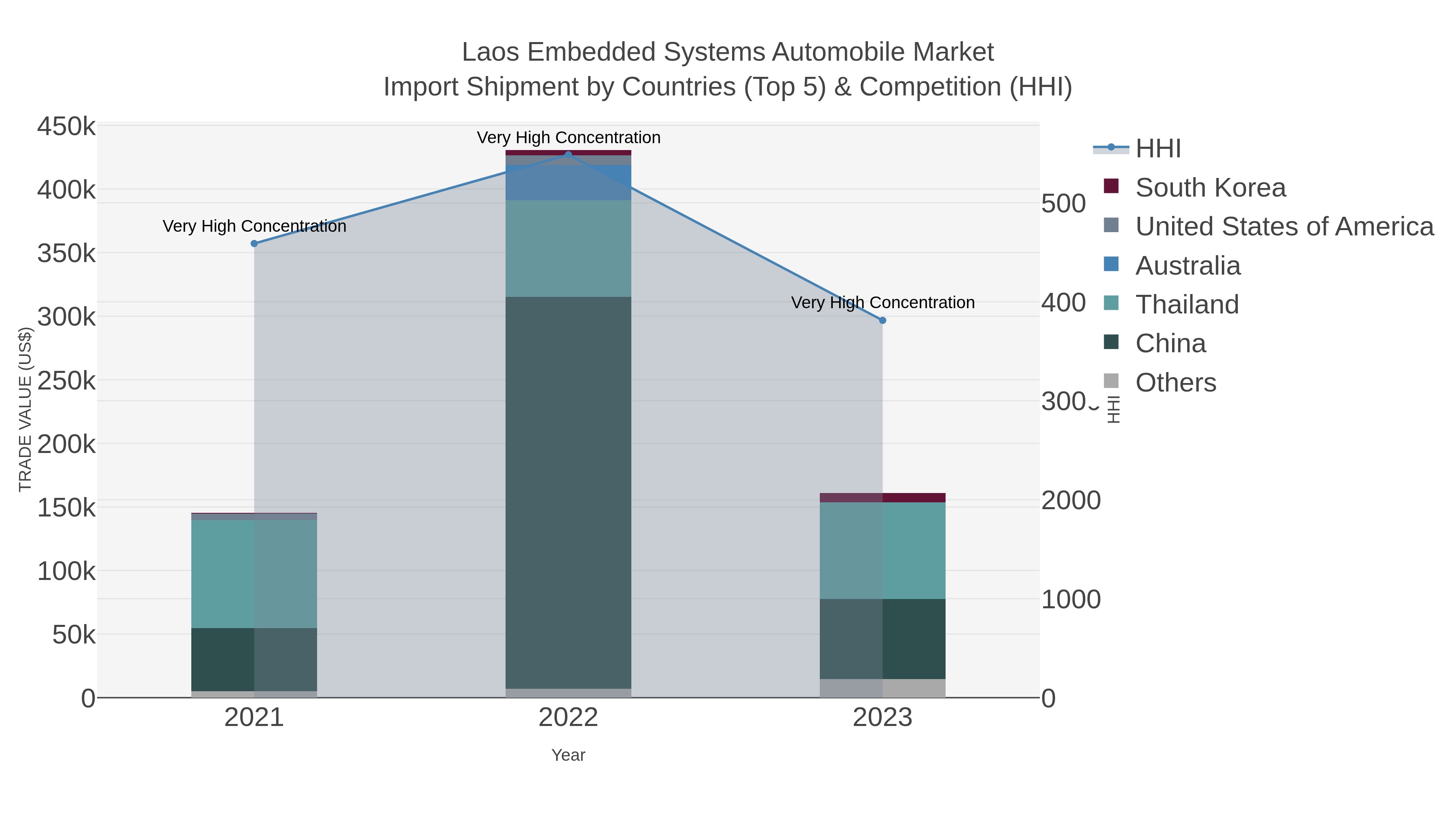Click the 2000 right-axis tick label
Screen dimensions: 1456x819
[1071, 500]
